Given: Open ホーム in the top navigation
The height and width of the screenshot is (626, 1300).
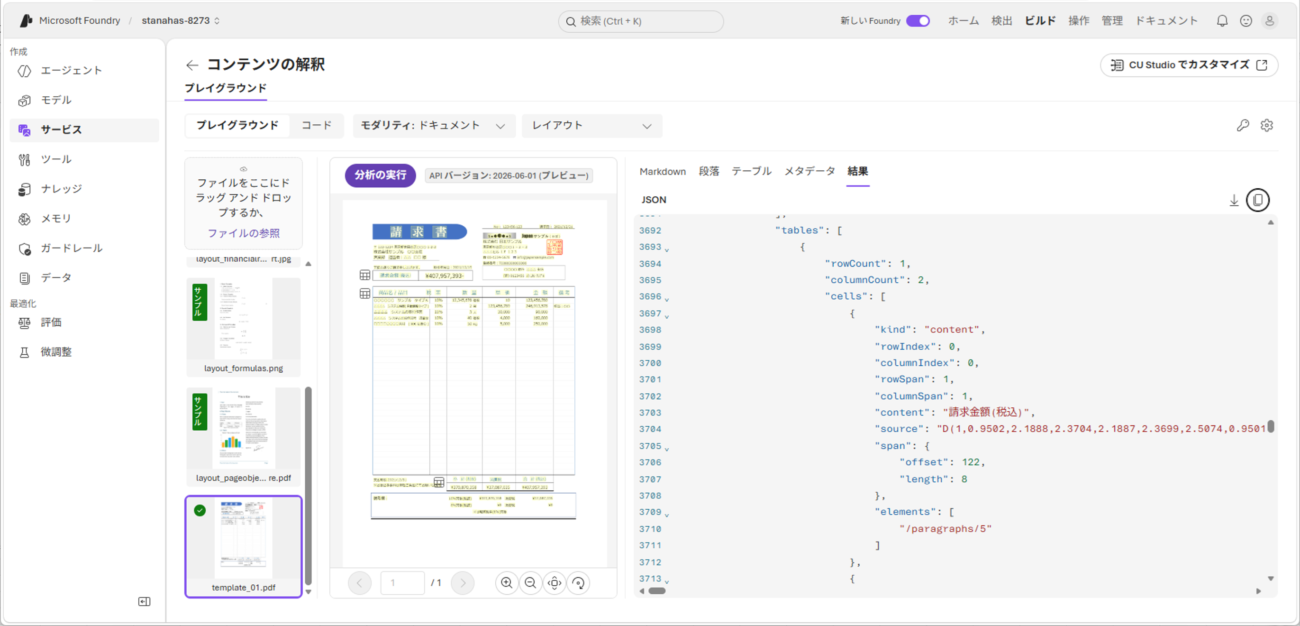Looking at the screenshot, I should 964,21.
